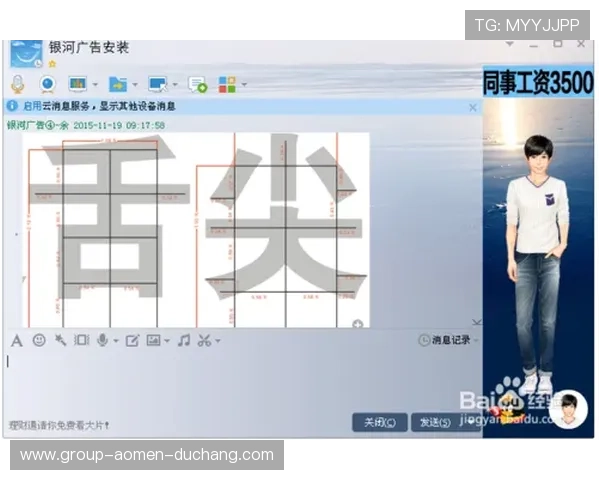Screen dimensions: 600x480
Task: Open font settings with the A icon
Action: pos(16,340)
